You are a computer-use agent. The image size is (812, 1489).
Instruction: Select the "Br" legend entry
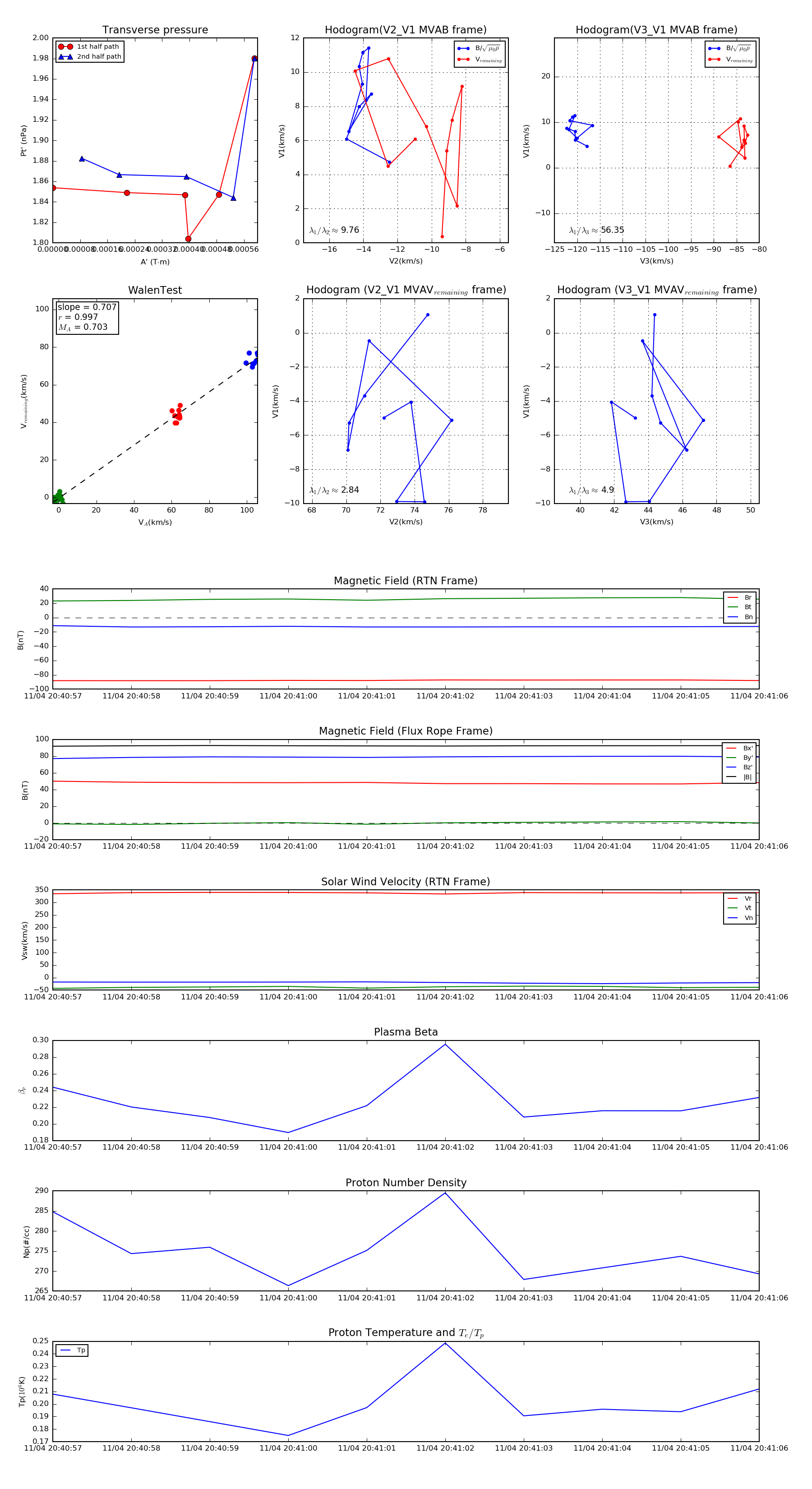(740, 598)
